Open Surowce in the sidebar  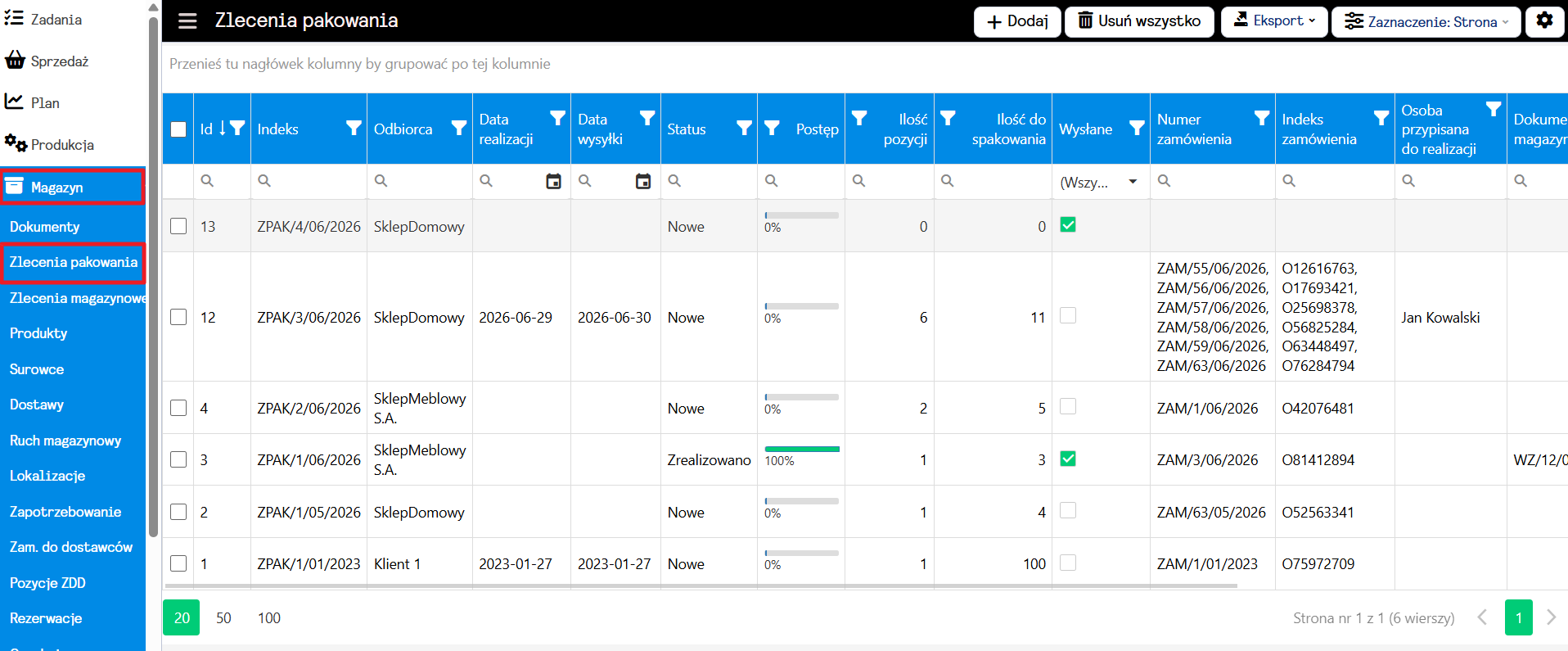37,369
